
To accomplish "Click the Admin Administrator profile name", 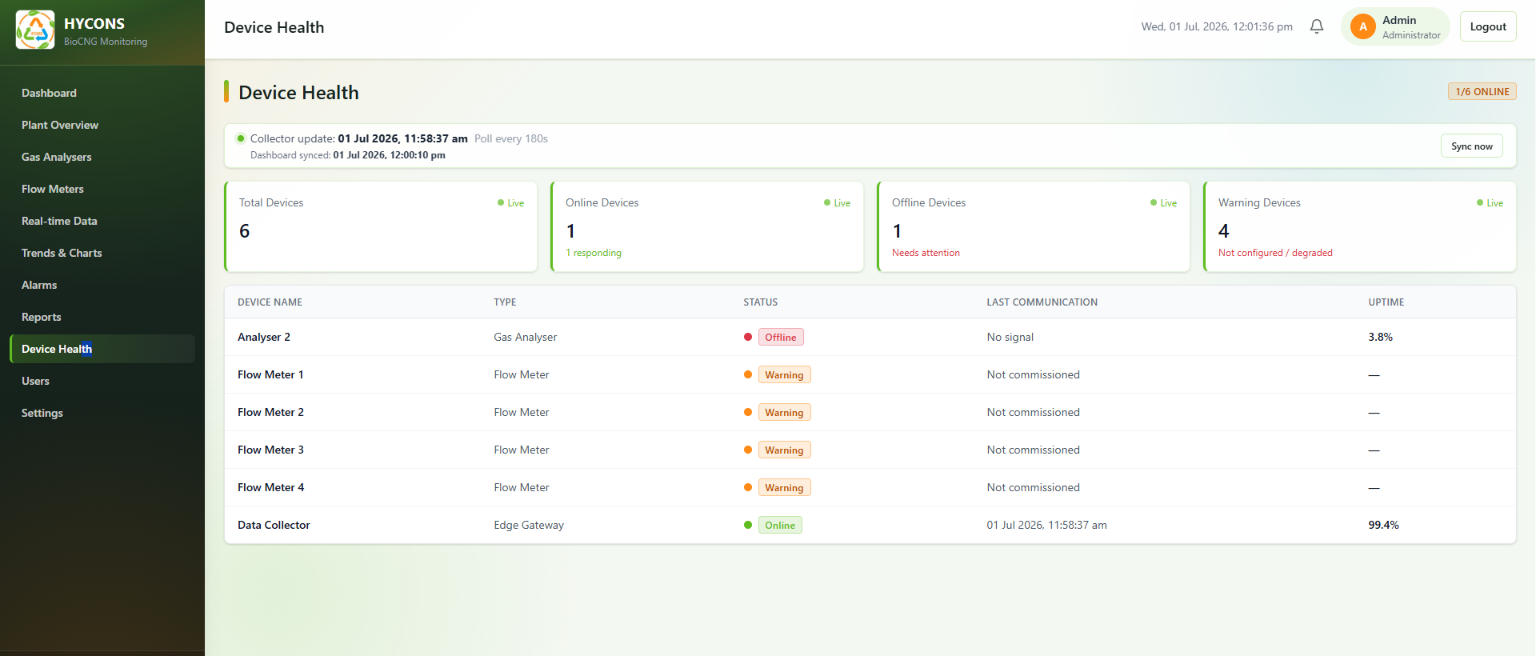I will [1411, 27].
